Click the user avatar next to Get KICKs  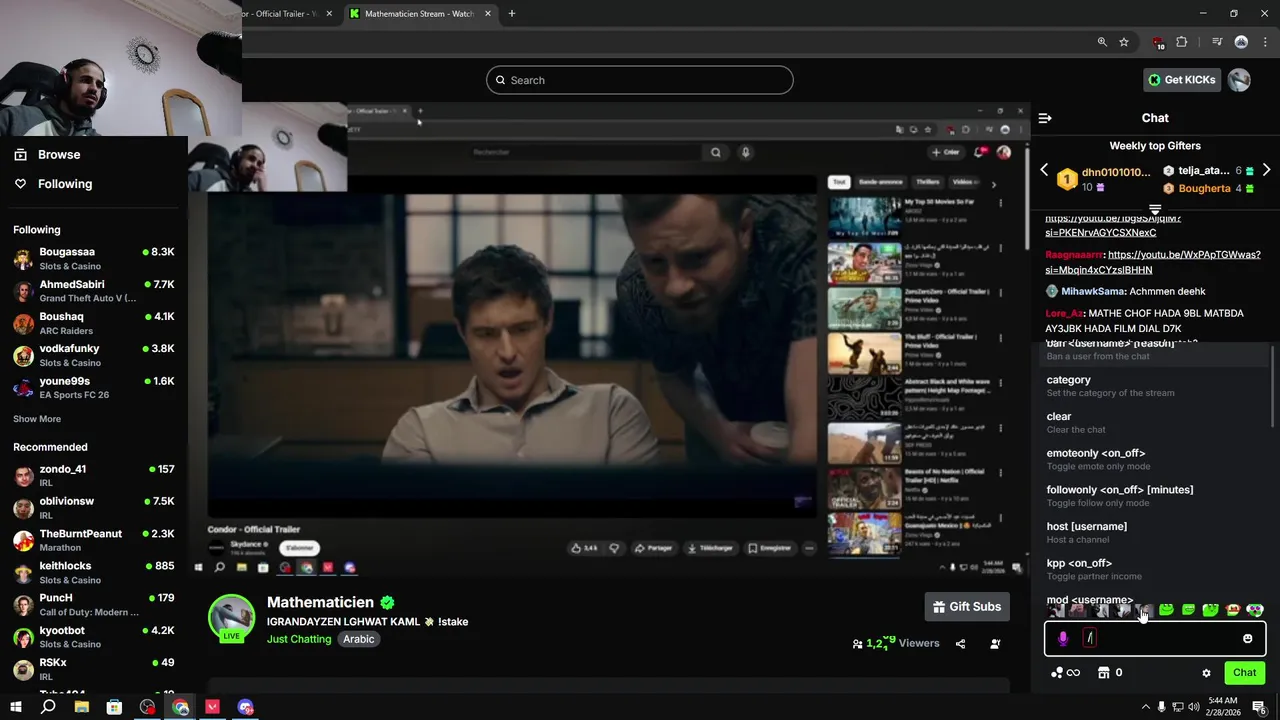click(1239, 80)
